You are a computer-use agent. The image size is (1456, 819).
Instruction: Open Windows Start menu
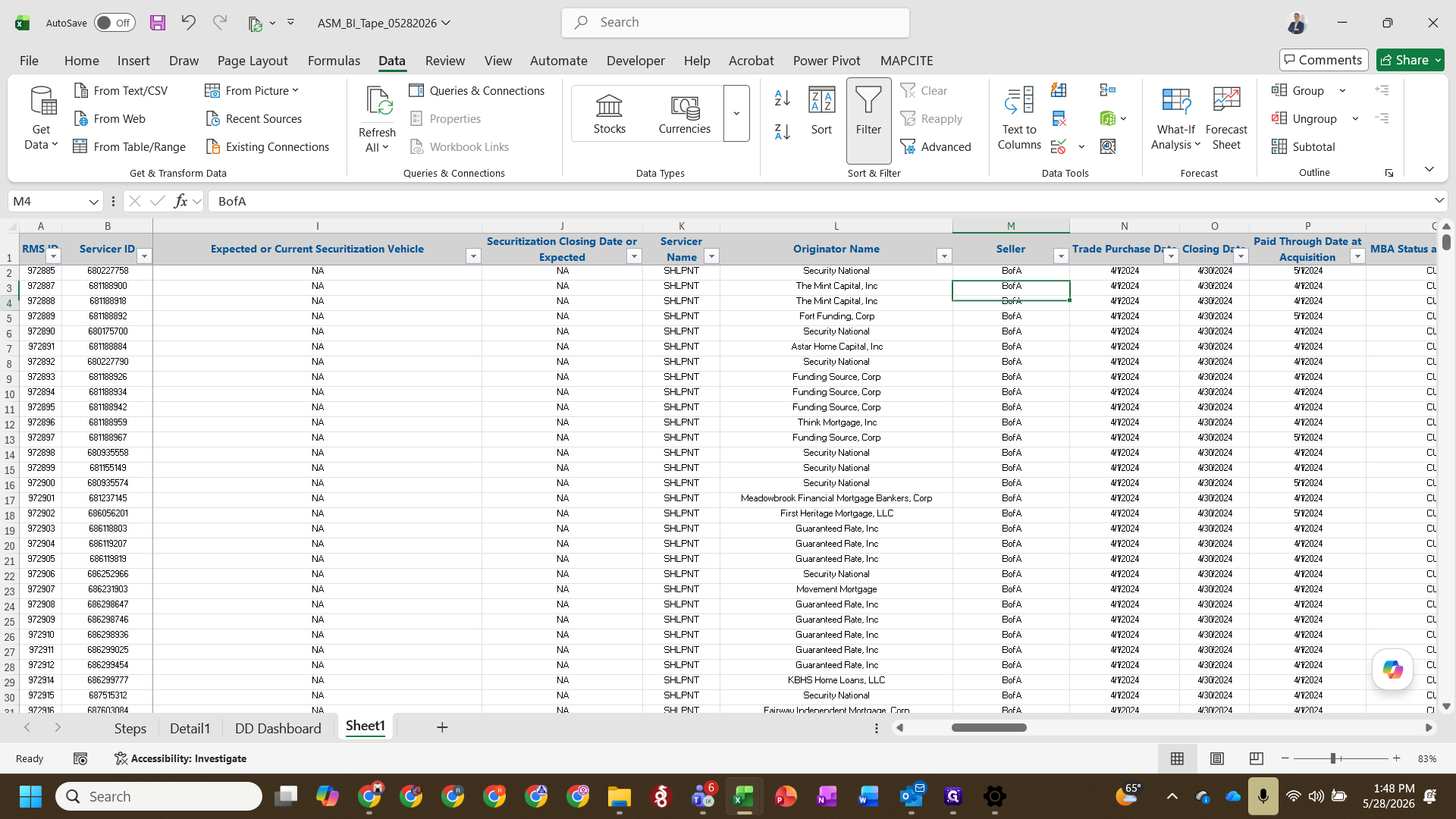(x=30, y=797)
